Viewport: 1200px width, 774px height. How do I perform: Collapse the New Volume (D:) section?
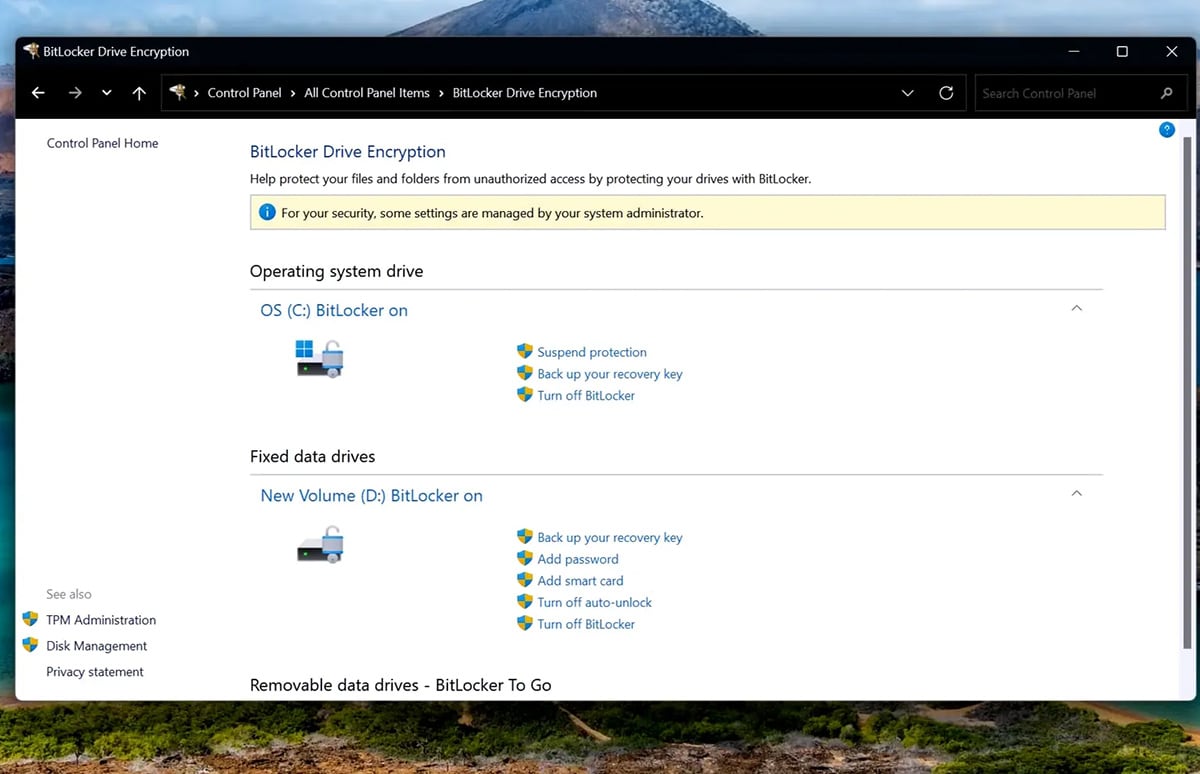tap(1076, 493)
